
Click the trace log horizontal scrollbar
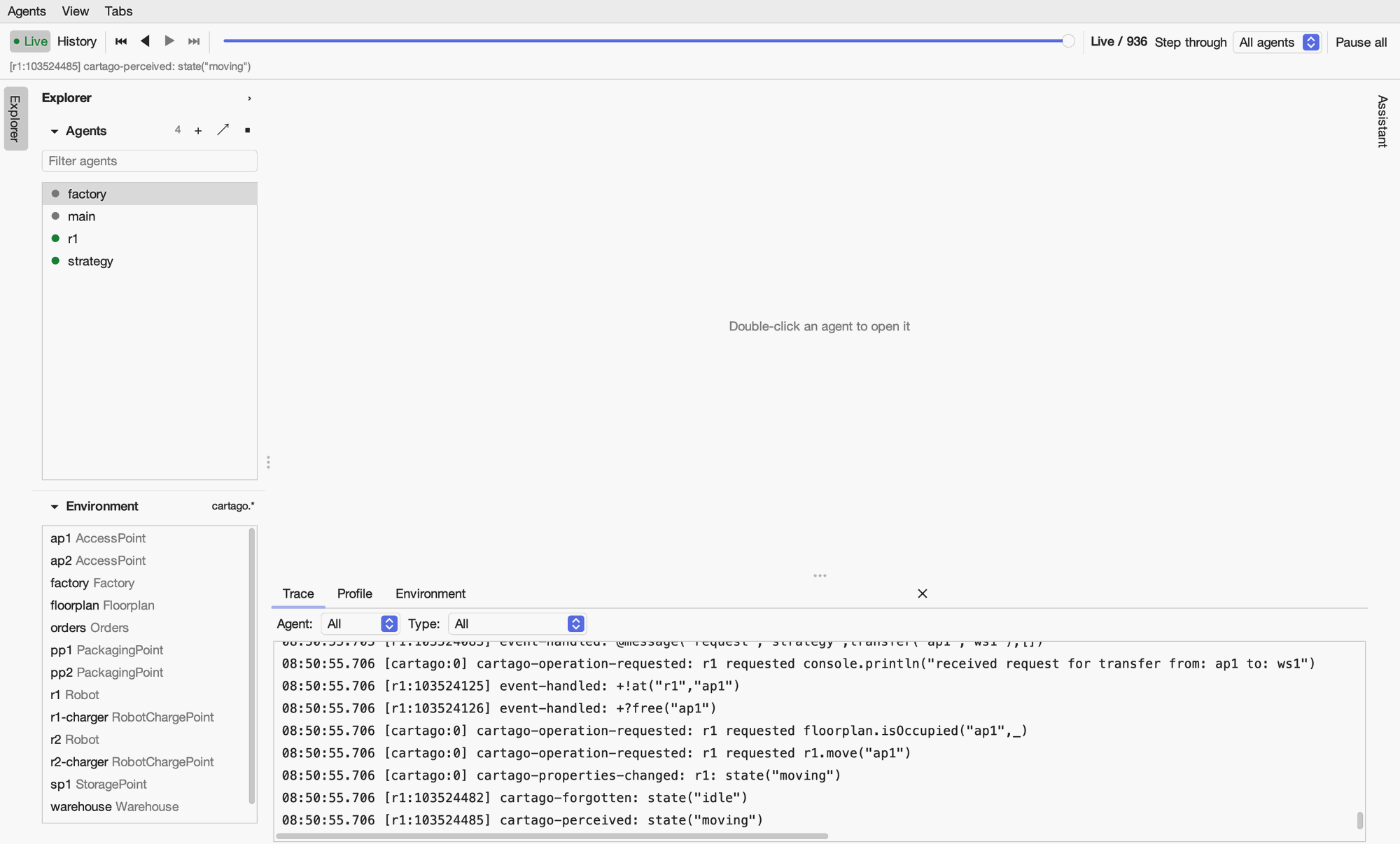coord(552,836)
